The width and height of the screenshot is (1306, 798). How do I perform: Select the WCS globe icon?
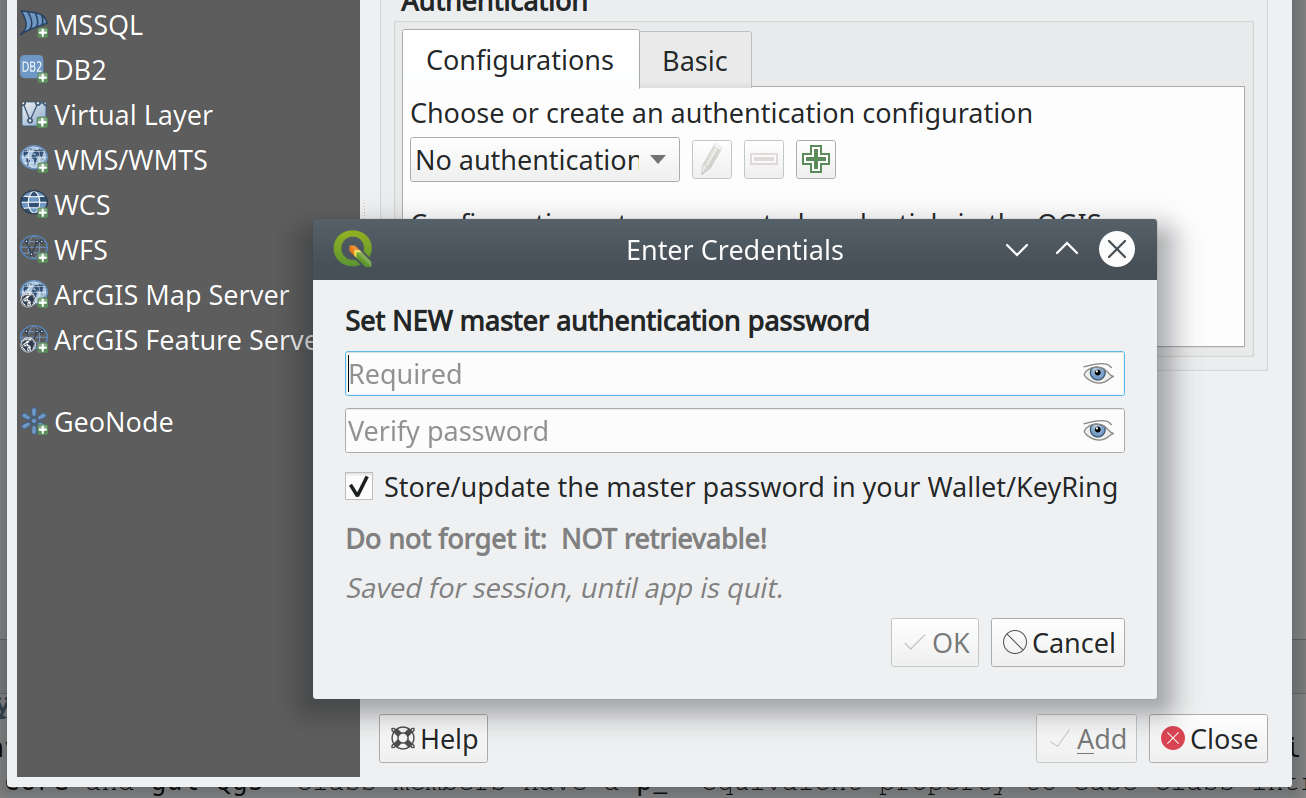click(34, 205)
